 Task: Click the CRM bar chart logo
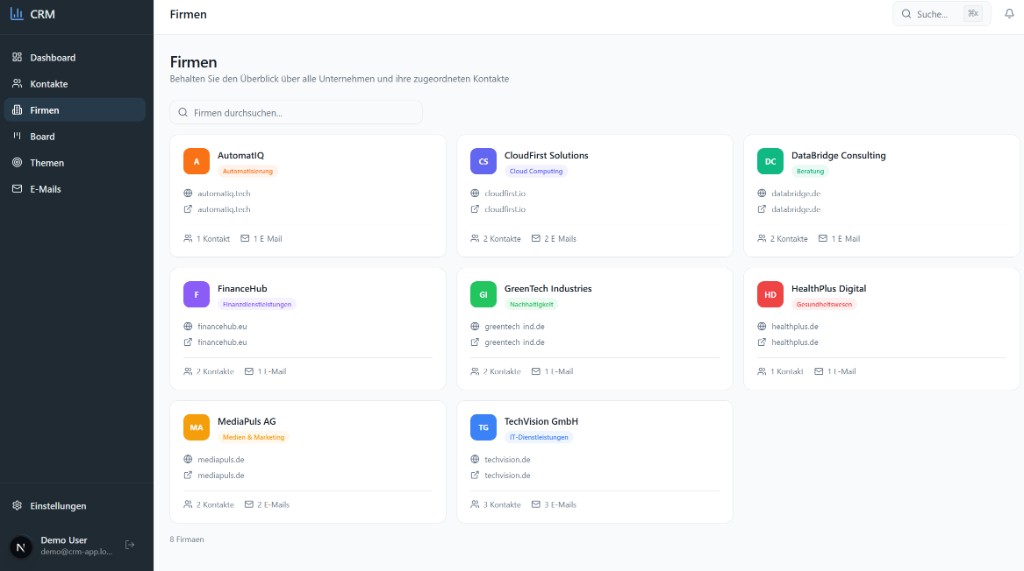point(16,14)
